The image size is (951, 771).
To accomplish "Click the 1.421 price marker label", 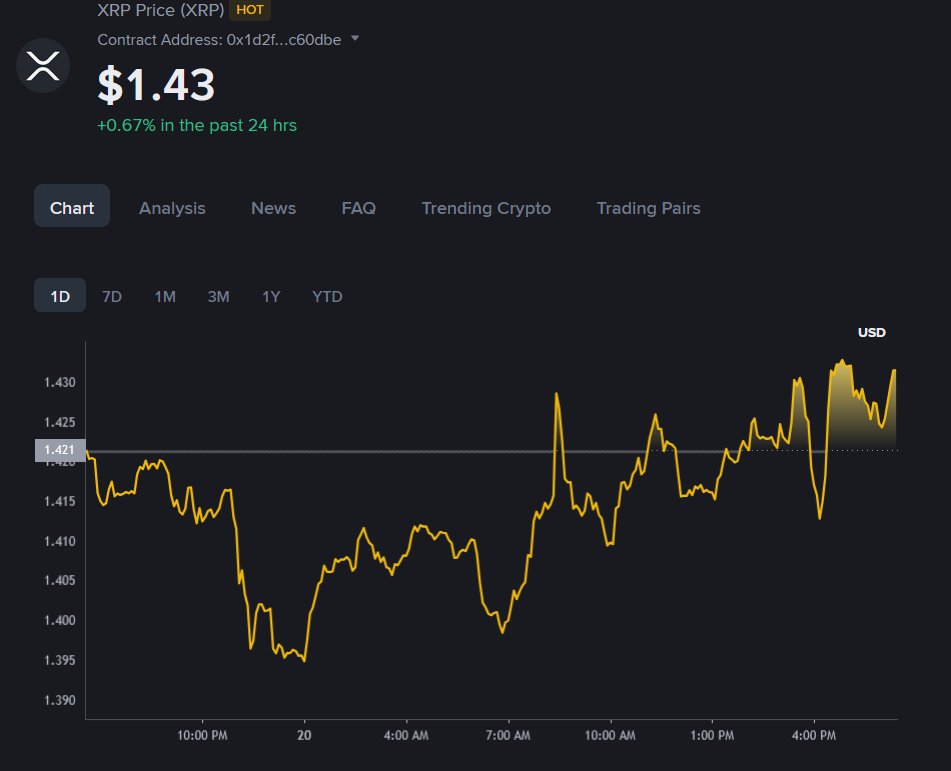I will 60,451.
